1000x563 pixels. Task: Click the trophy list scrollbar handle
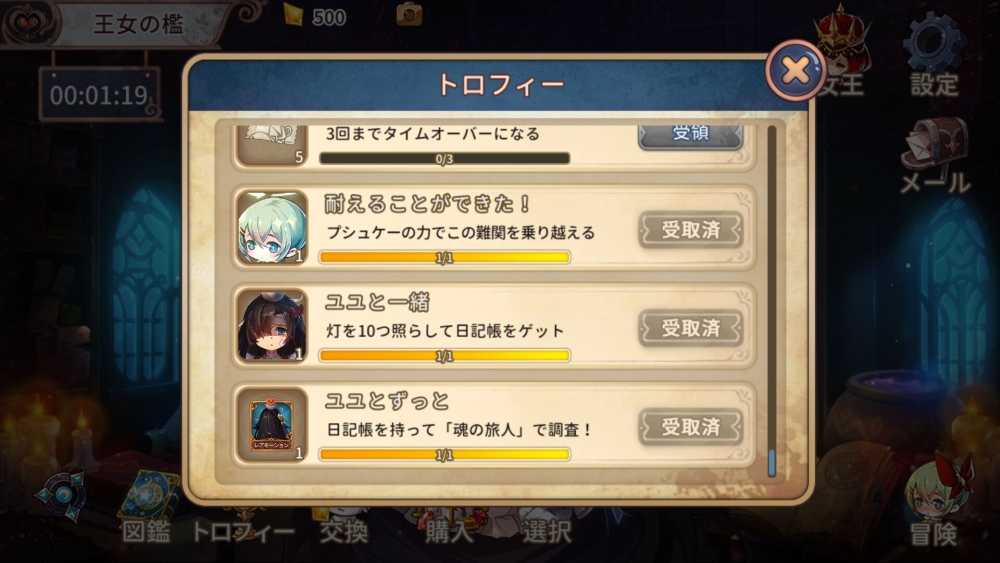(x=772, y=463)
